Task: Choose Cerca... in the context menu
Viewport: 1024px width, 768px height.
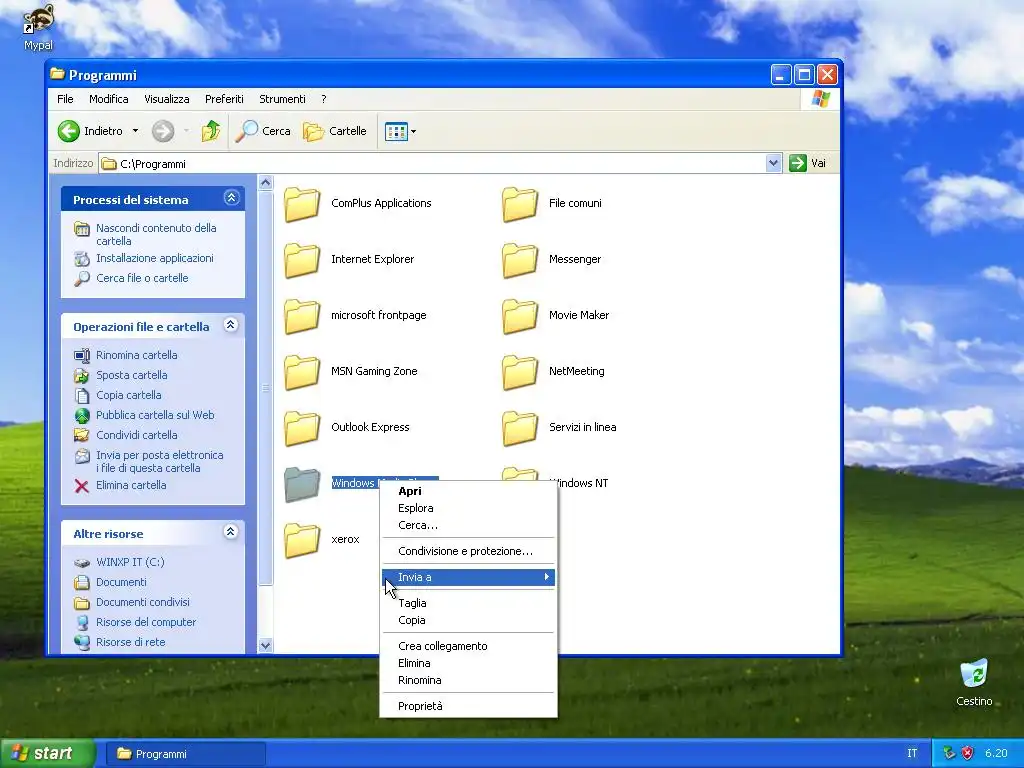Action: [468, 525]
